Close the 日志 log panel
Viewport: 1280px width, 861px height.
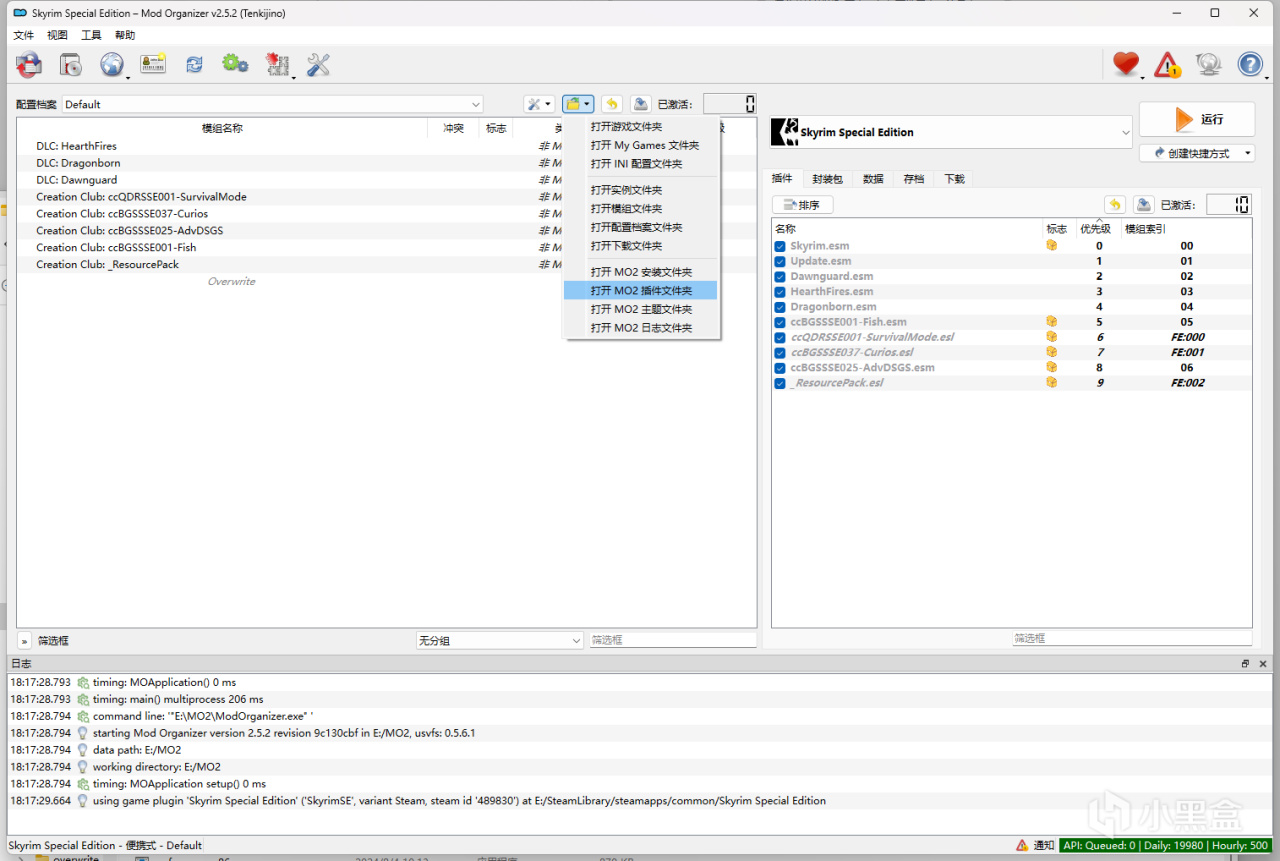pos(1263,664)
